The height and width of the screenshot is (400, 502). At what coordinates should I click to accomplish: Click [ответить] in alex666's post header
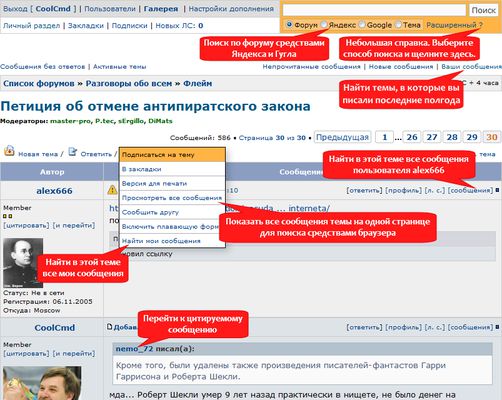(x=364, y=190)
